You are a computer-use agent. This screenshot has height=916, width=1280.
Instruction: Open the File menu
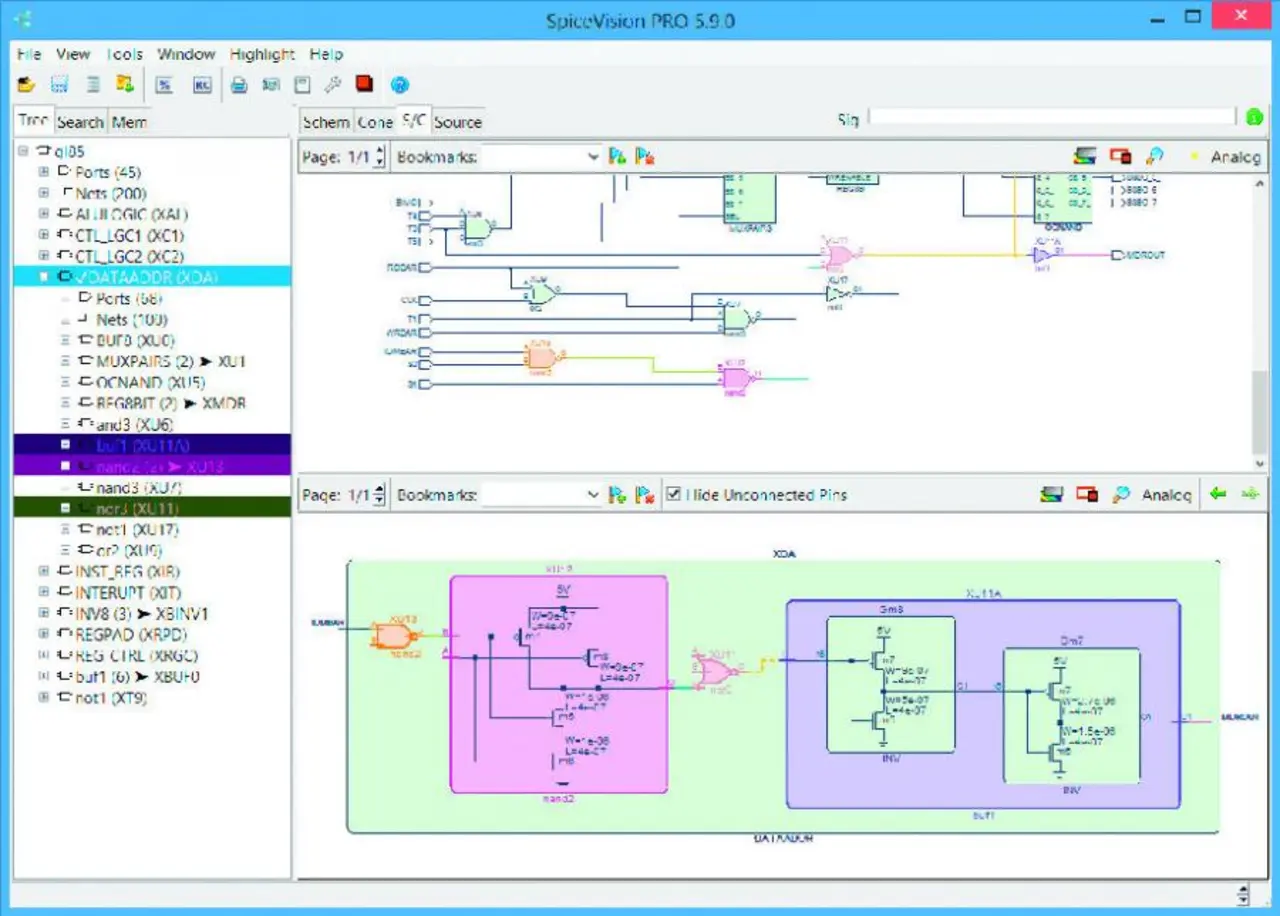pyautogui.click(x=29, y=54)
